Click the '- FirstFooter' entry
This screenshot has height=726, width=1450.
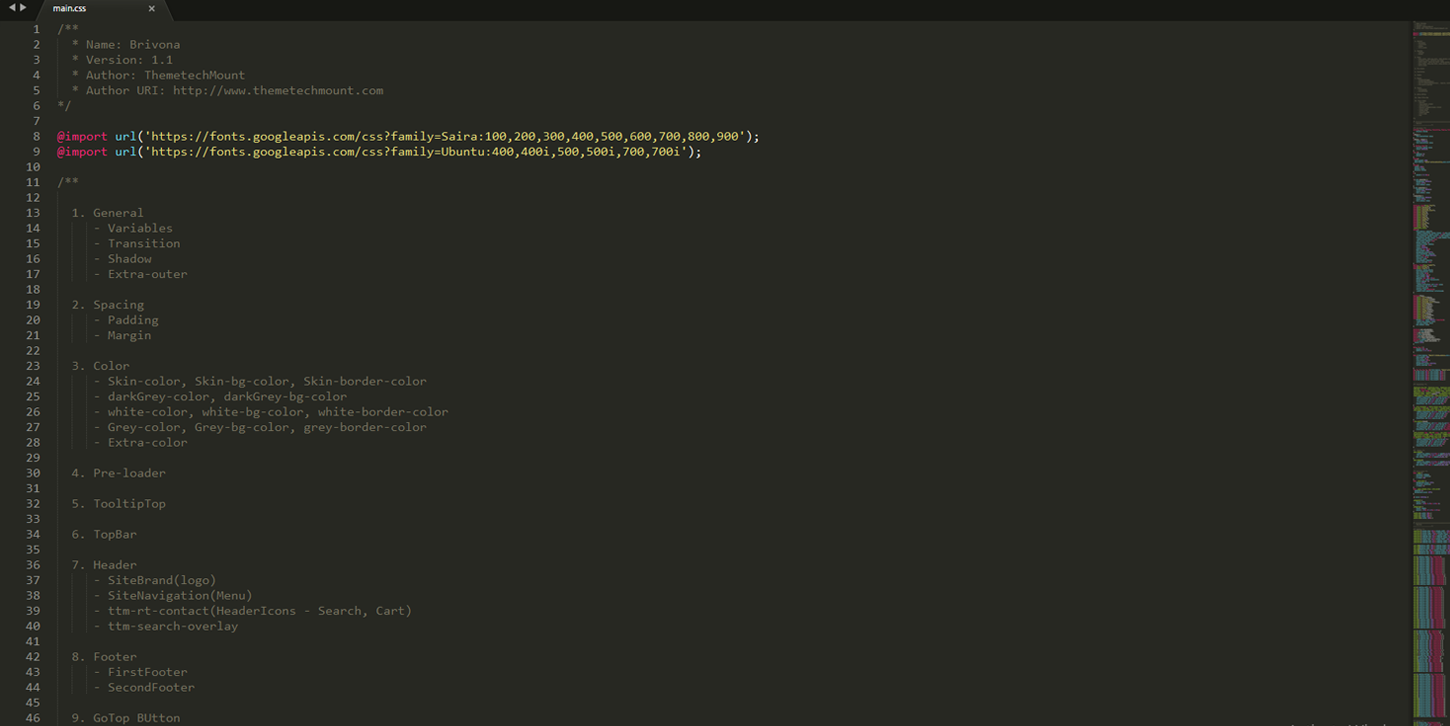point(140,672)
